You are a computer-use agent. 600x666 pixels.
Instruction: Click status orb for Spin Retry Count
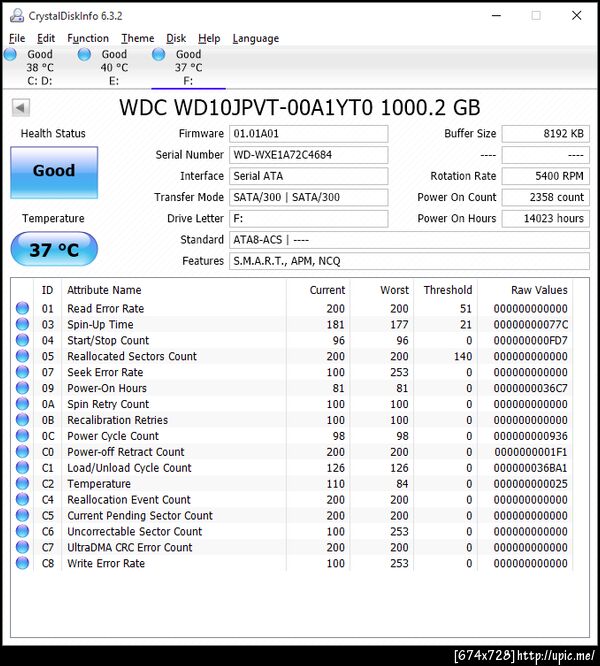click(22, 404)
